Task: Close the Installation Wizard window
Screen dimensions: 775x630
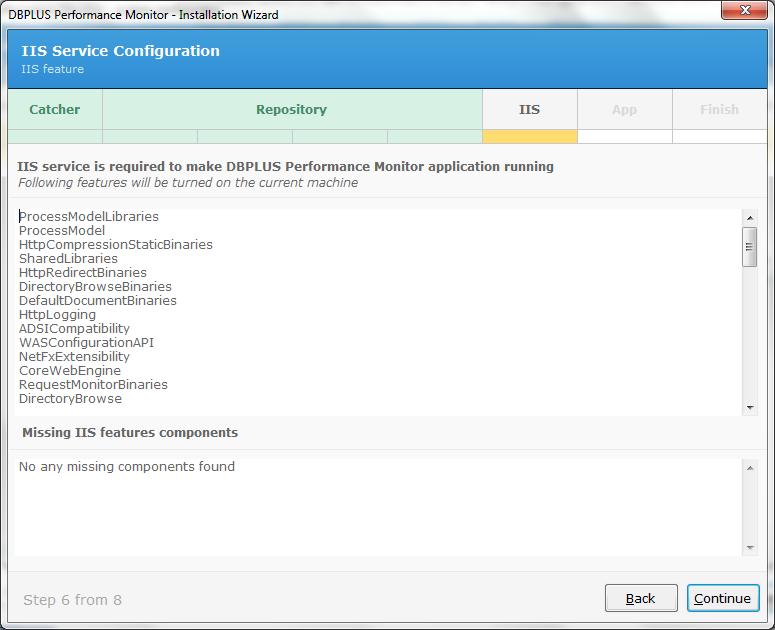Action: pos(744,10)
